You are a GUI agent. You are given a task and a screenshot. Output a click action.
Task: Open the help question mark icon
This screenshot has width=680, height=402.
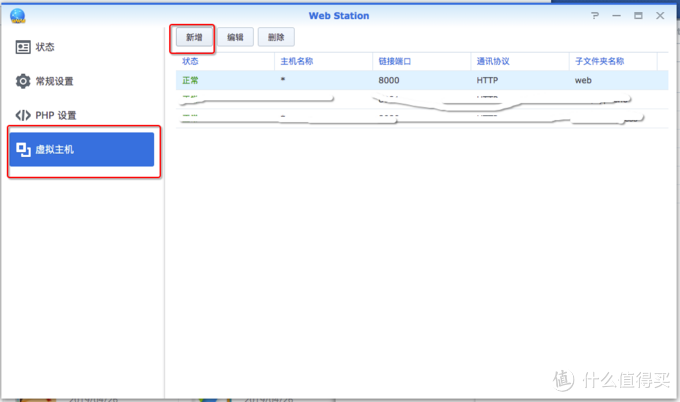click(x=595, y=16)
